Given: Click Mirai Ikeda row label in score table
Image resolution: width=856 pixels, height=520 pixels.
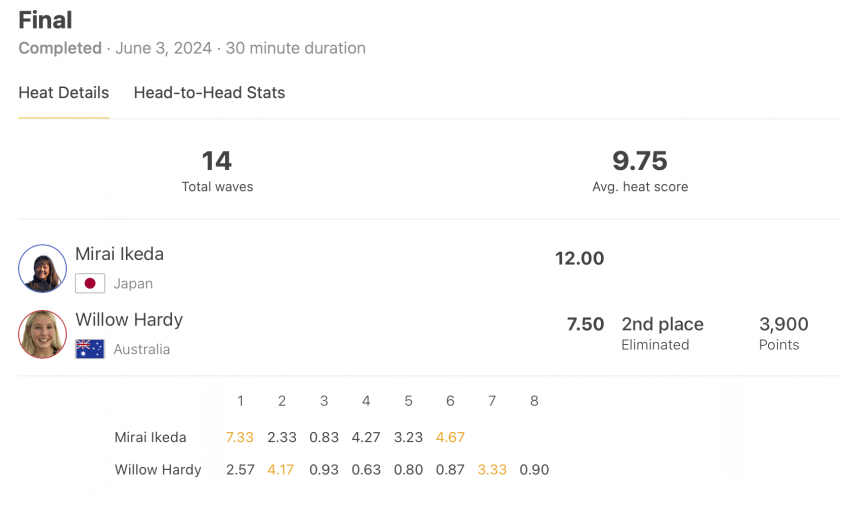Looking at the screenshot, I should [x=150, y=437].
